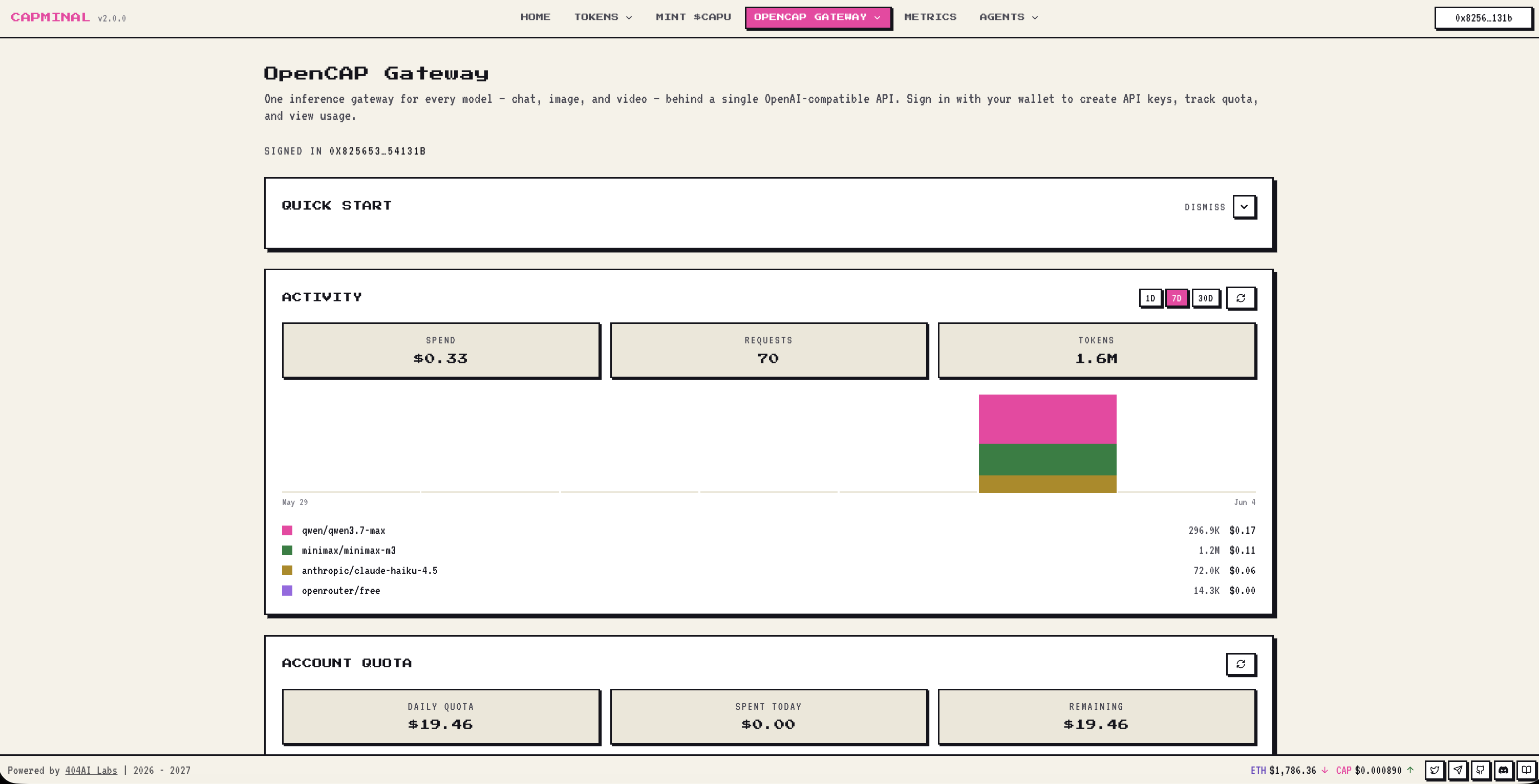The height and width of the screenshot is (784, 1539).
Task: Click the minimax/minimax-m3 legend label
Action: click(349, 551)
